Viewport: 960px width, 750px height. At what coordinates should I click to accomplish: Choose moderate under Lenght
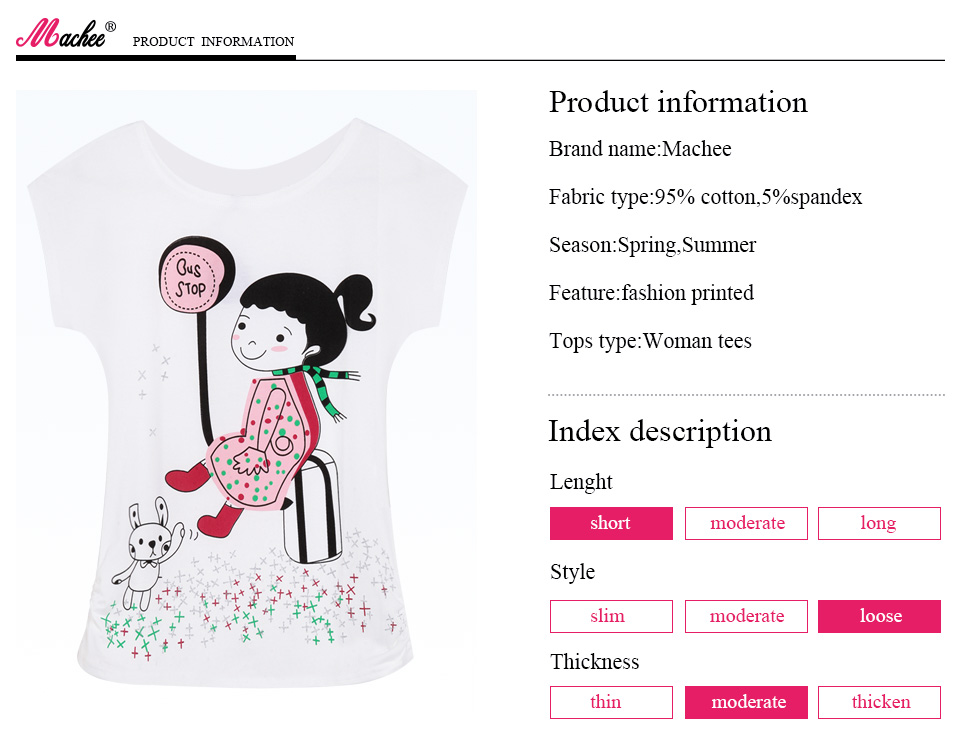[746, 523]
